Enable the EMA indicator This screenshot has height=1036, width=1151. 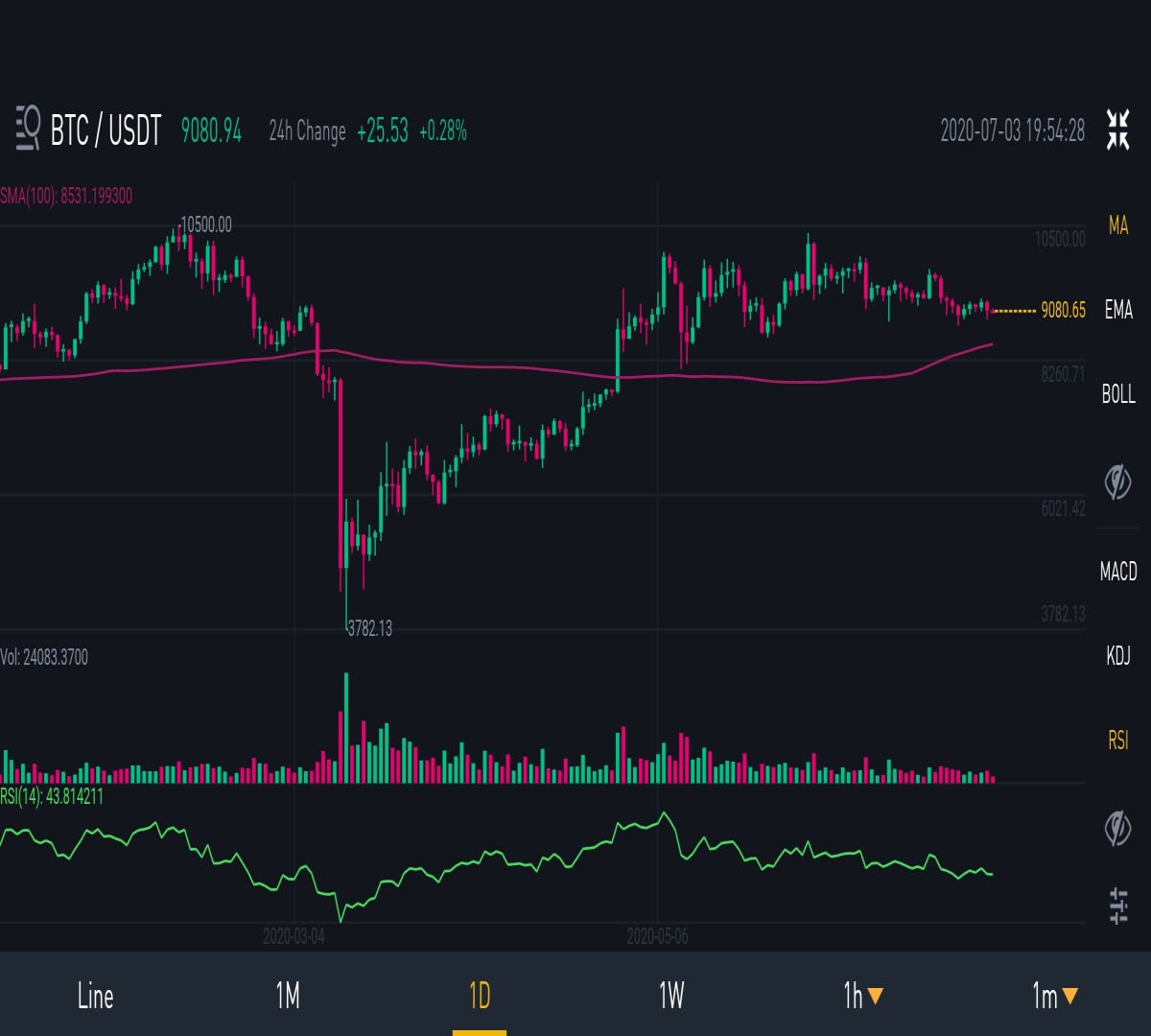coord(1118,310)
